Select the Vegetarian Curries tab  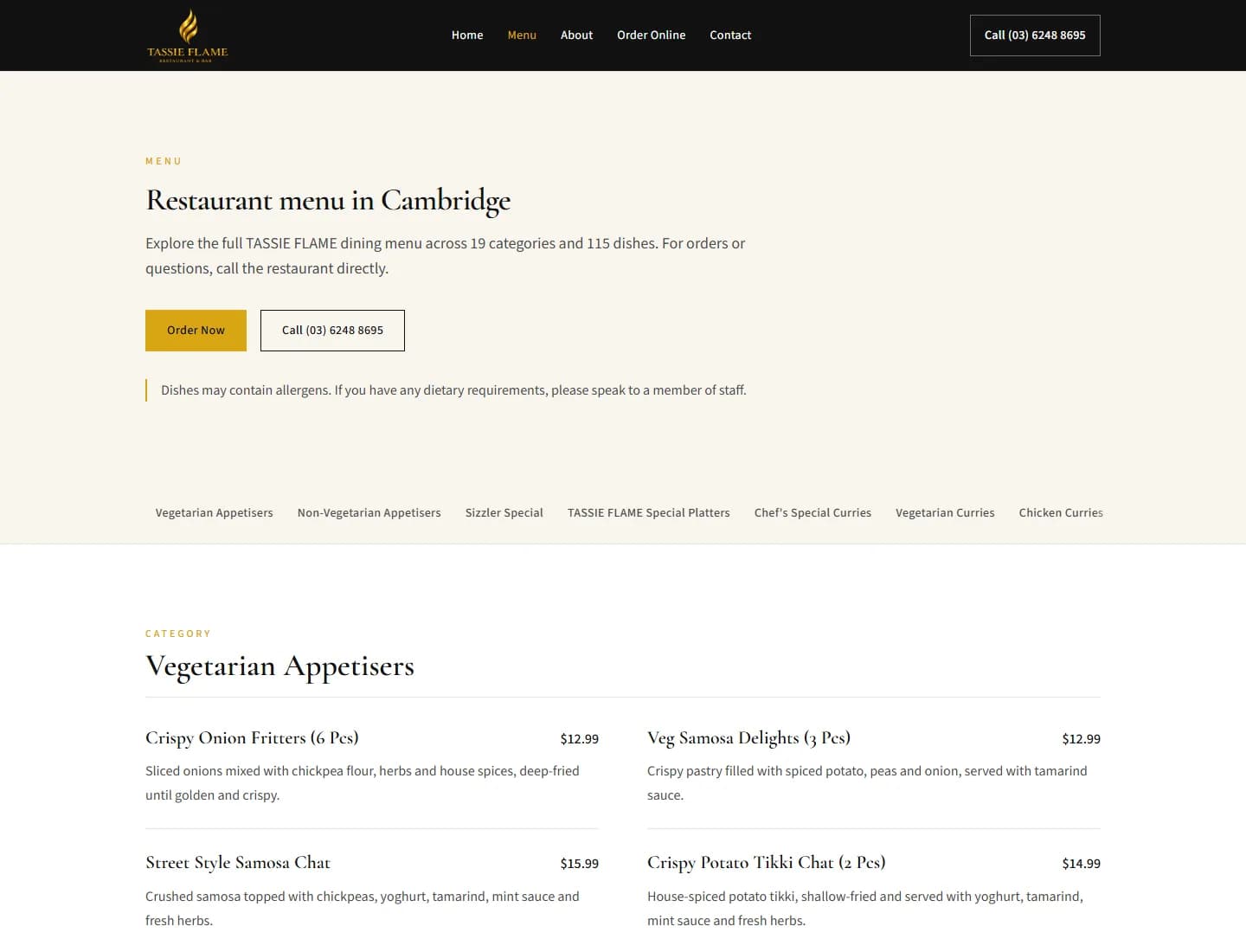pos(945,513)
